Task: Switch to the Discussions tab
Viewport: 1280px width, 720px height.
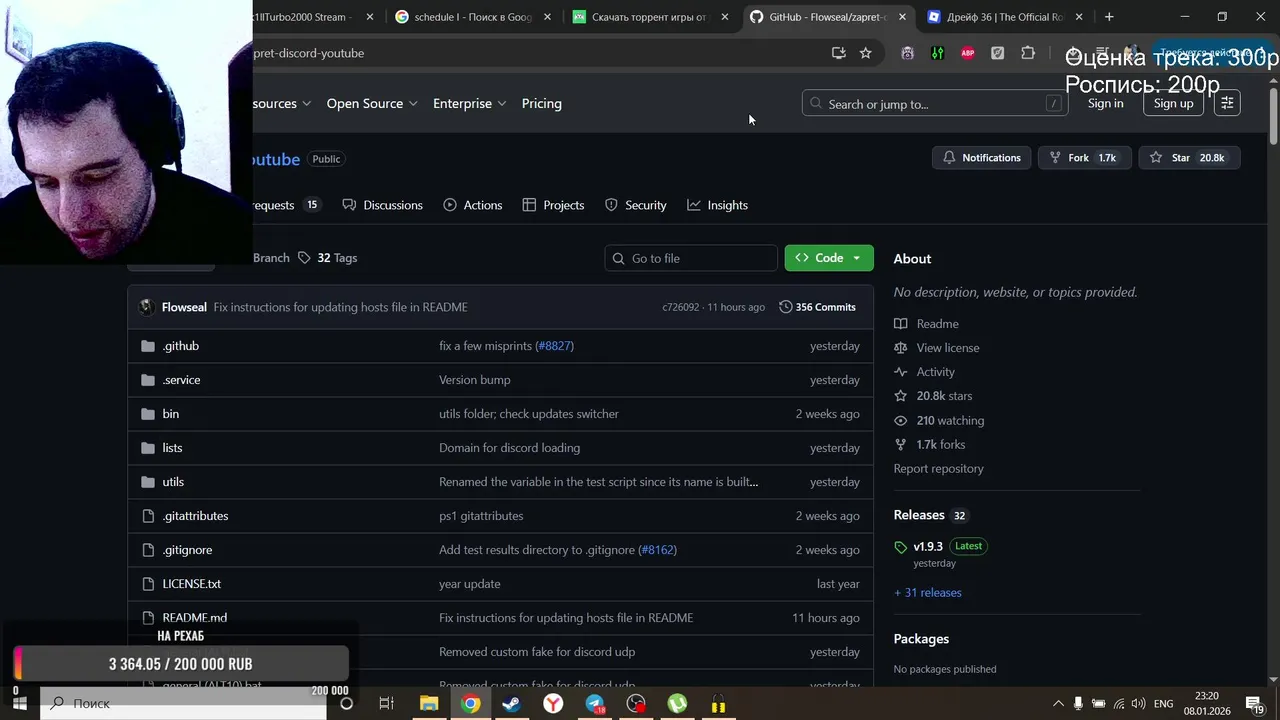Action: (382, 205)
